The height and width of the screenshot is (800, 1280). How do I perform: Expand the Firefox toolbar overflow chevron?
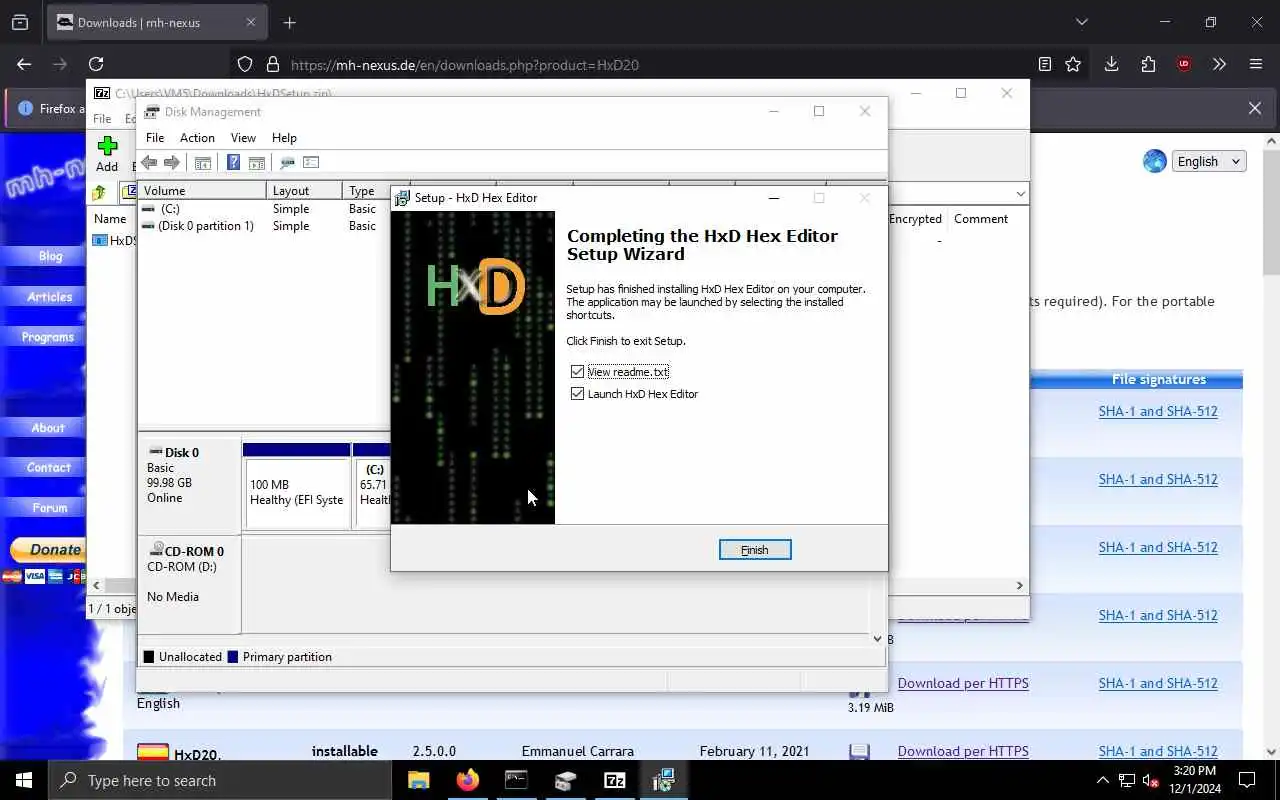pos(1219,64)
